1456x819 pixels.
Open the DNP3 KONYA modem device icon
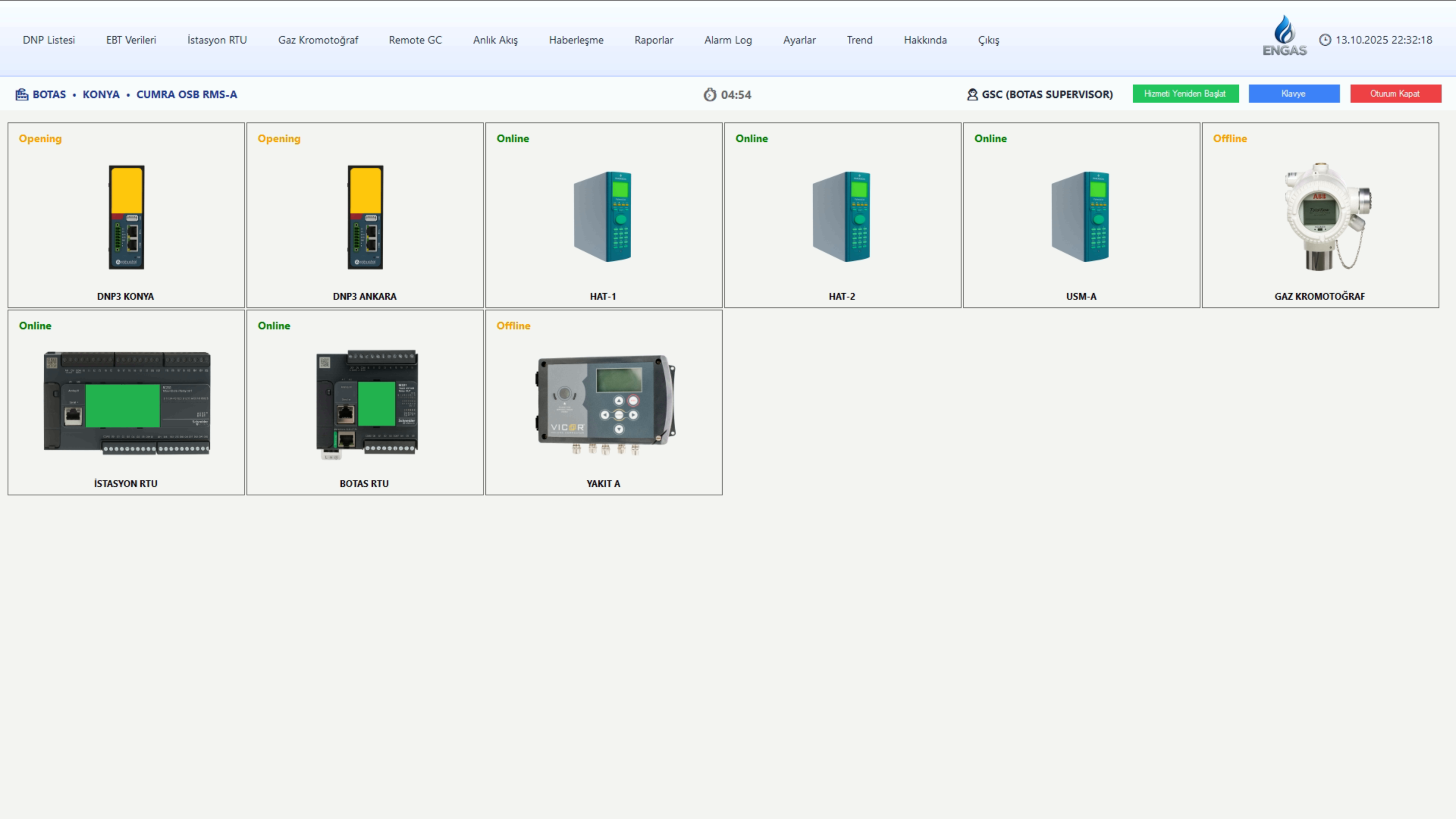click(127, 217)
